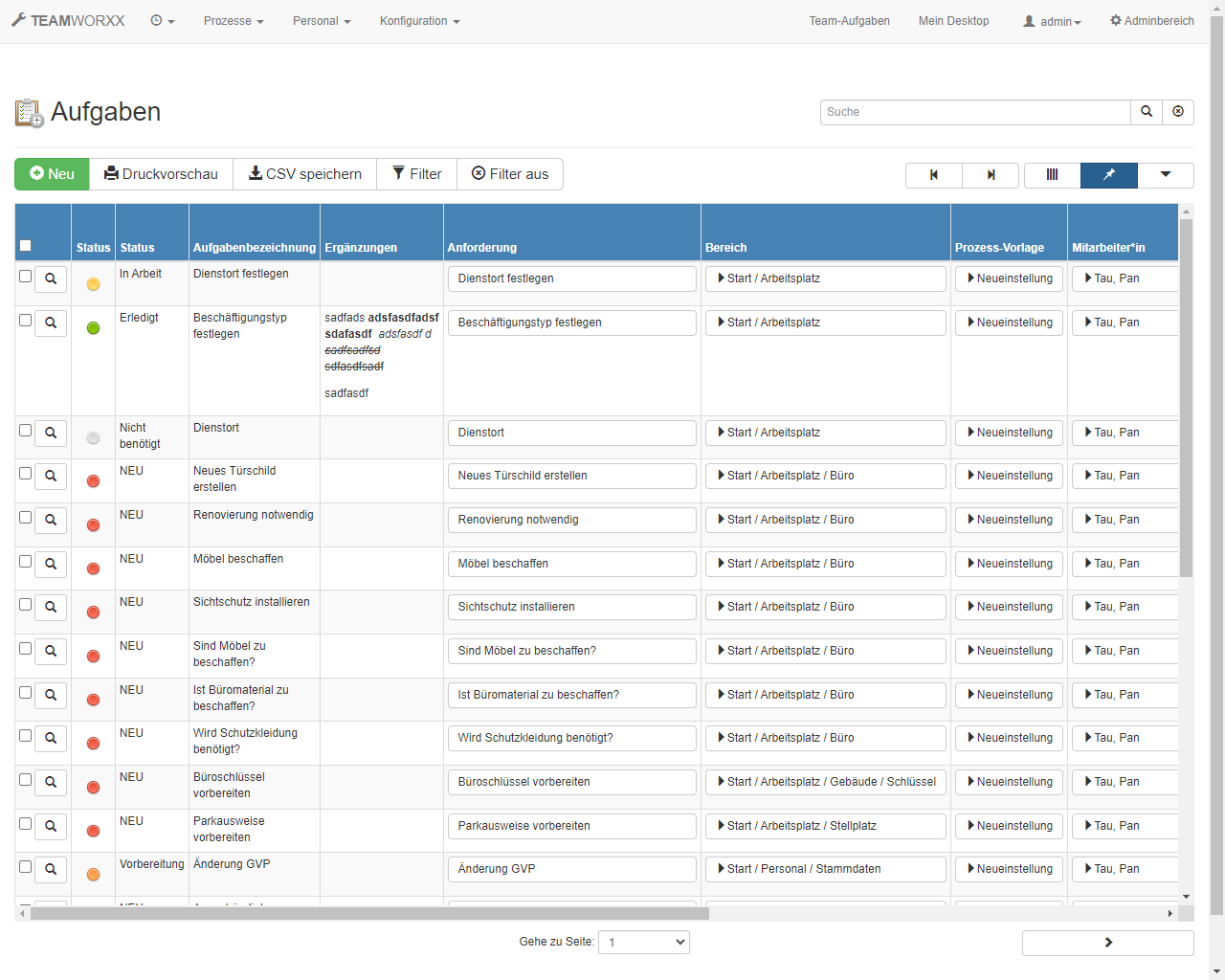
Task: Click Filter aus to clear filters
Action: click(x=510, y=174)
